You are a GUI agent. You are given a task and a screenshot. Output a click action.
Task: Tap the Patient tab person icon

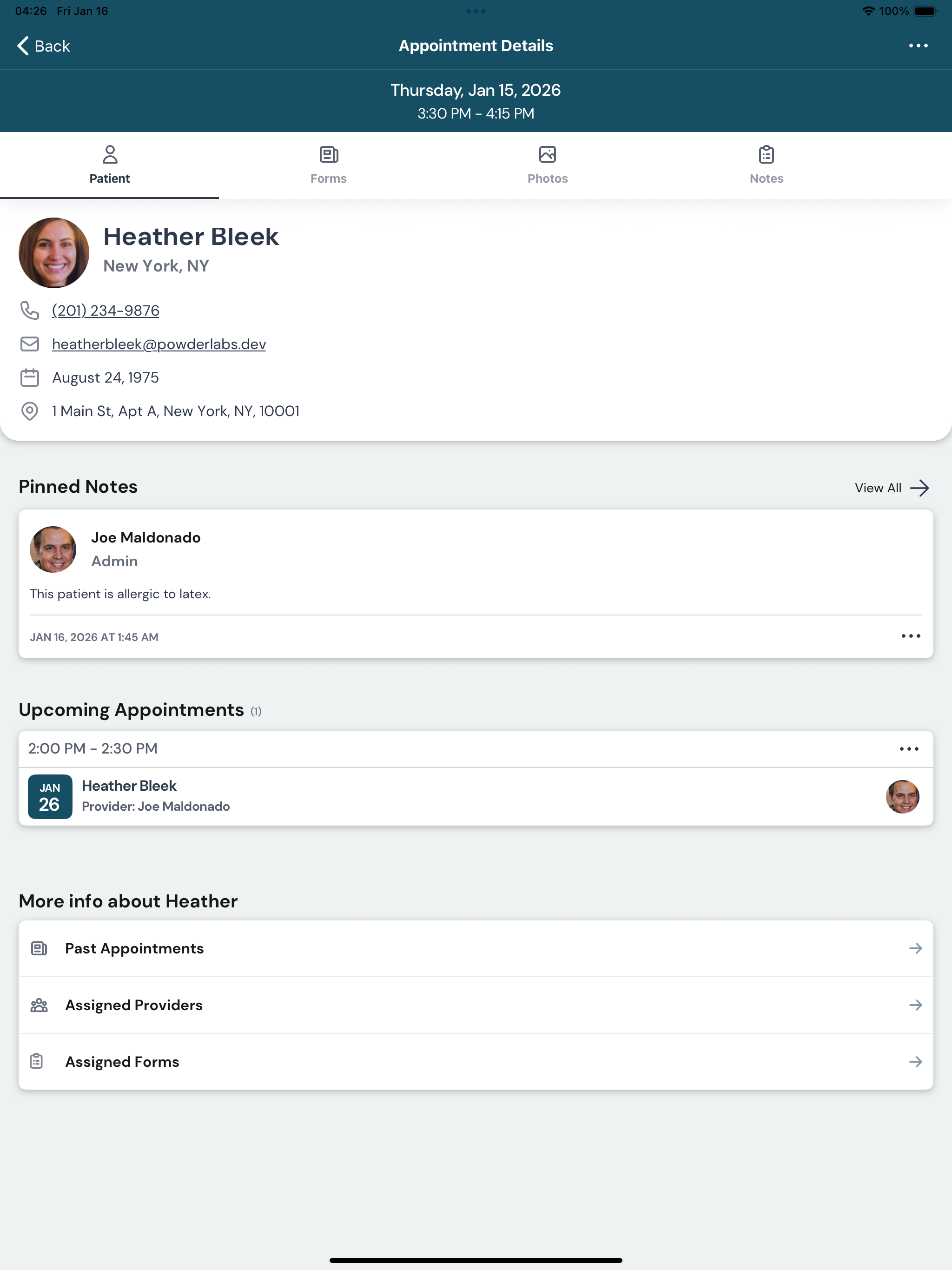(110, 154)
